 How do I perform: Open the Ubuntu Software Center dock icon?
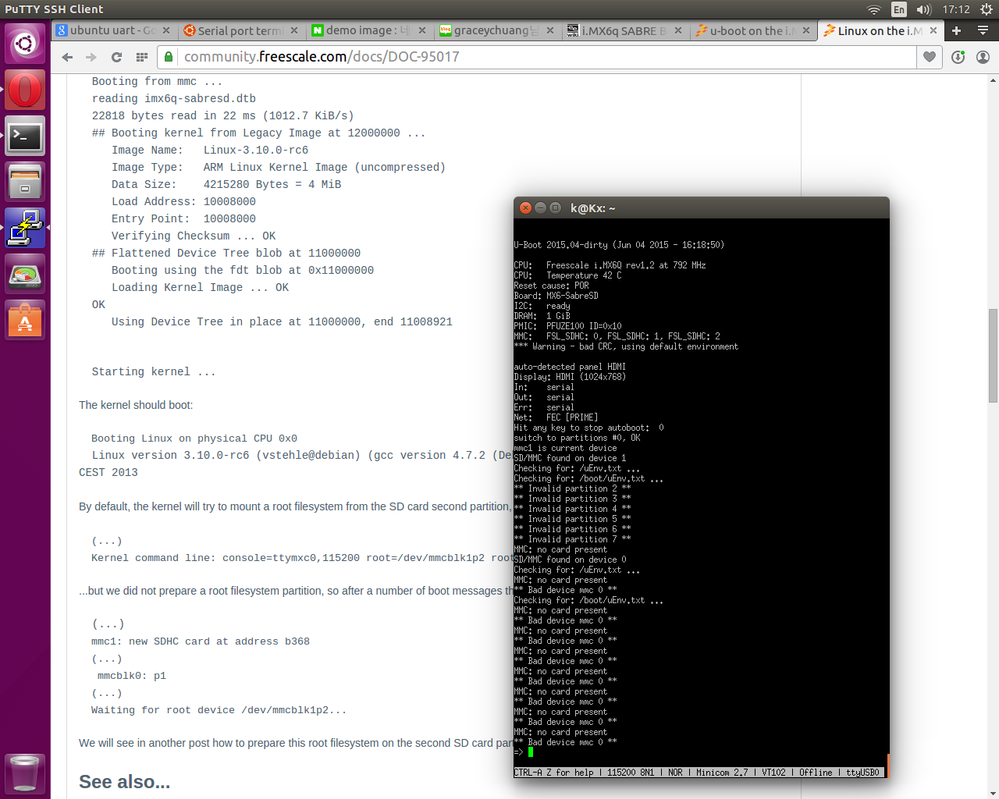click(25, 320)
